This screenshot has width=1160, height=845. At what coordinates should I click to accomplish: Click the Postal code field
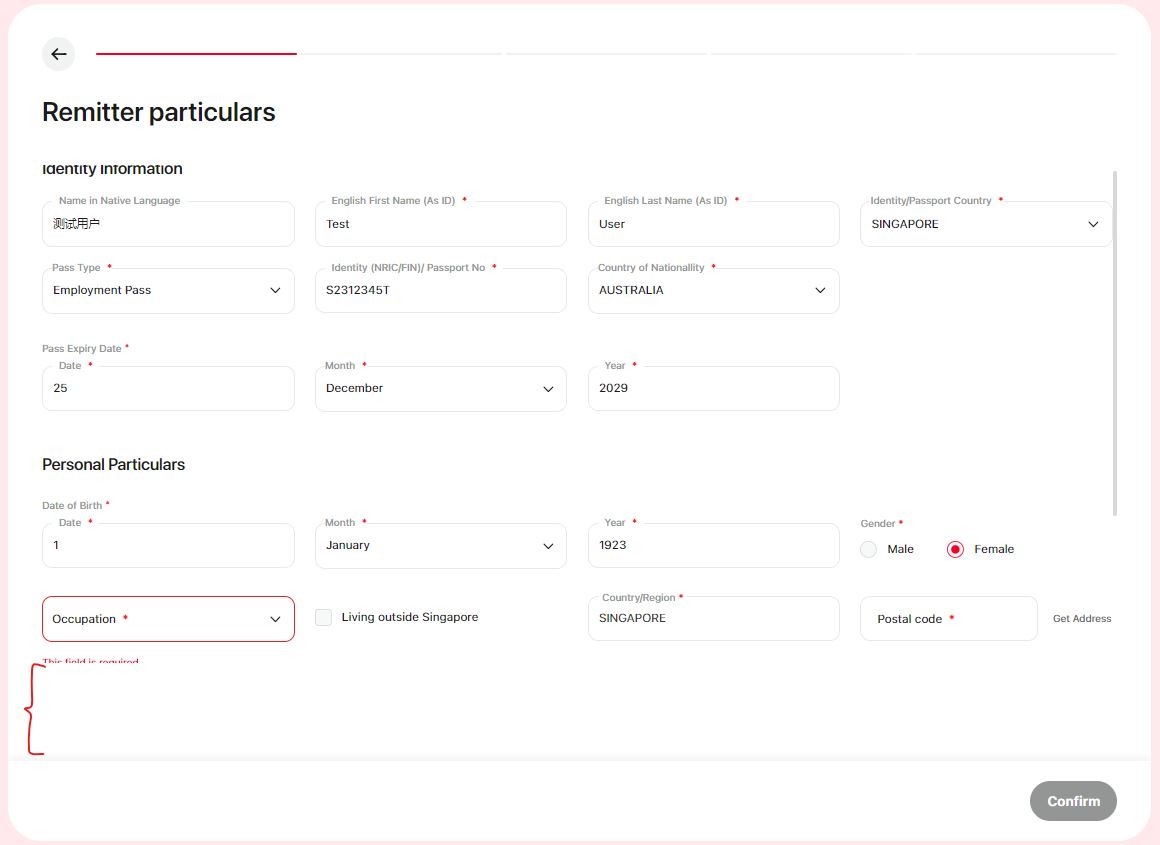point(948,619)
